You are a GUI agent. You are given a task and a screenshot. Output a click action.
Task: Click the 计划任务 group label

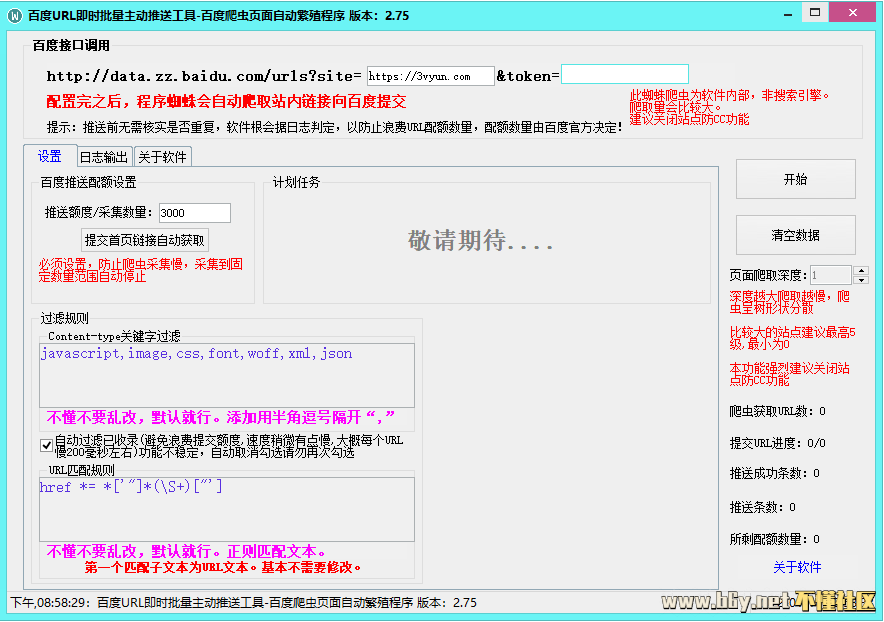pos(297,182)
